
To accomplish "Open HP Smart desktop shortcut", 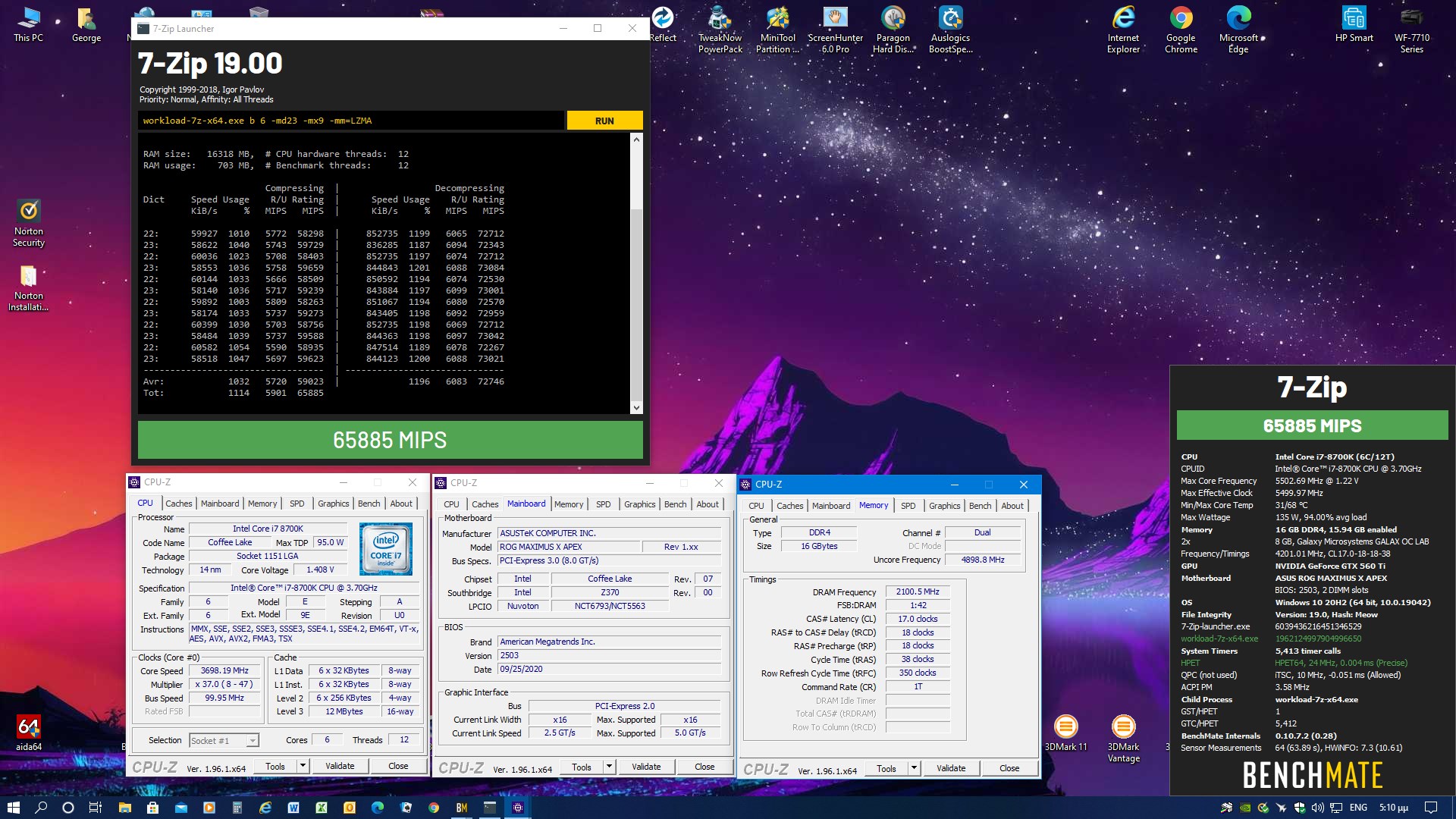I will [1354, 24].
